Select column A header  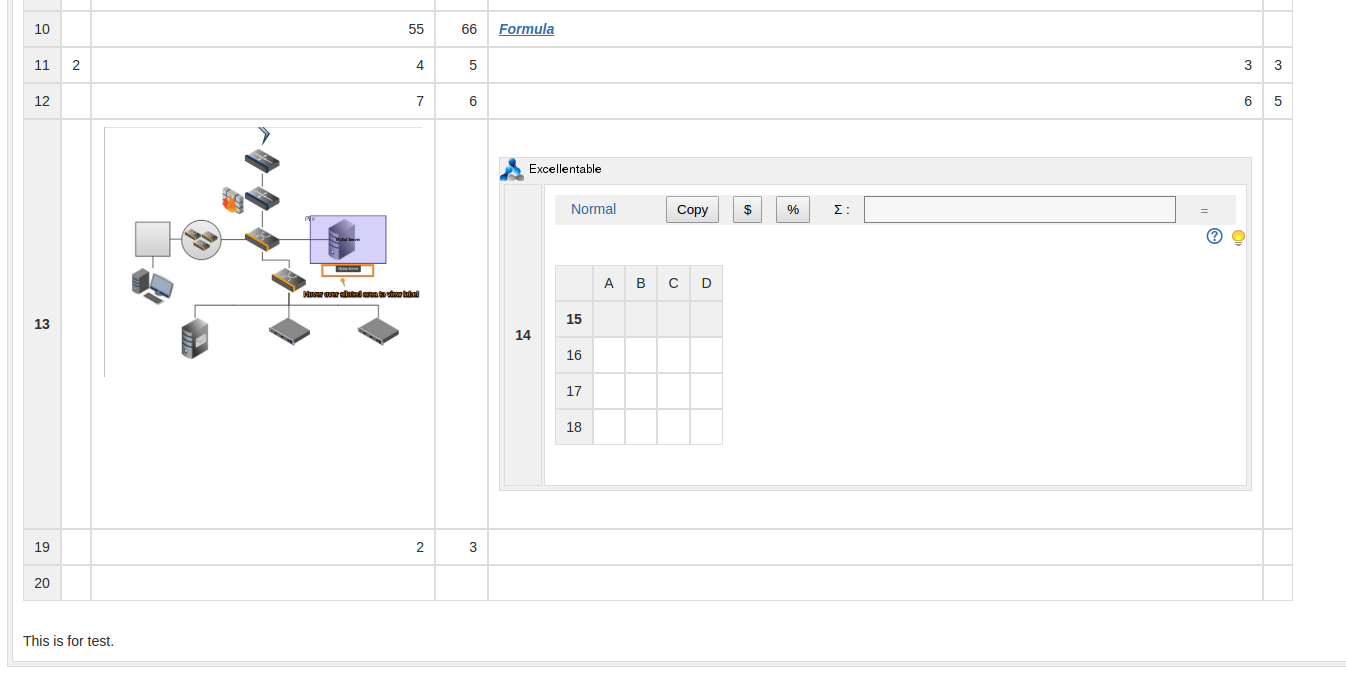[608, 283]
